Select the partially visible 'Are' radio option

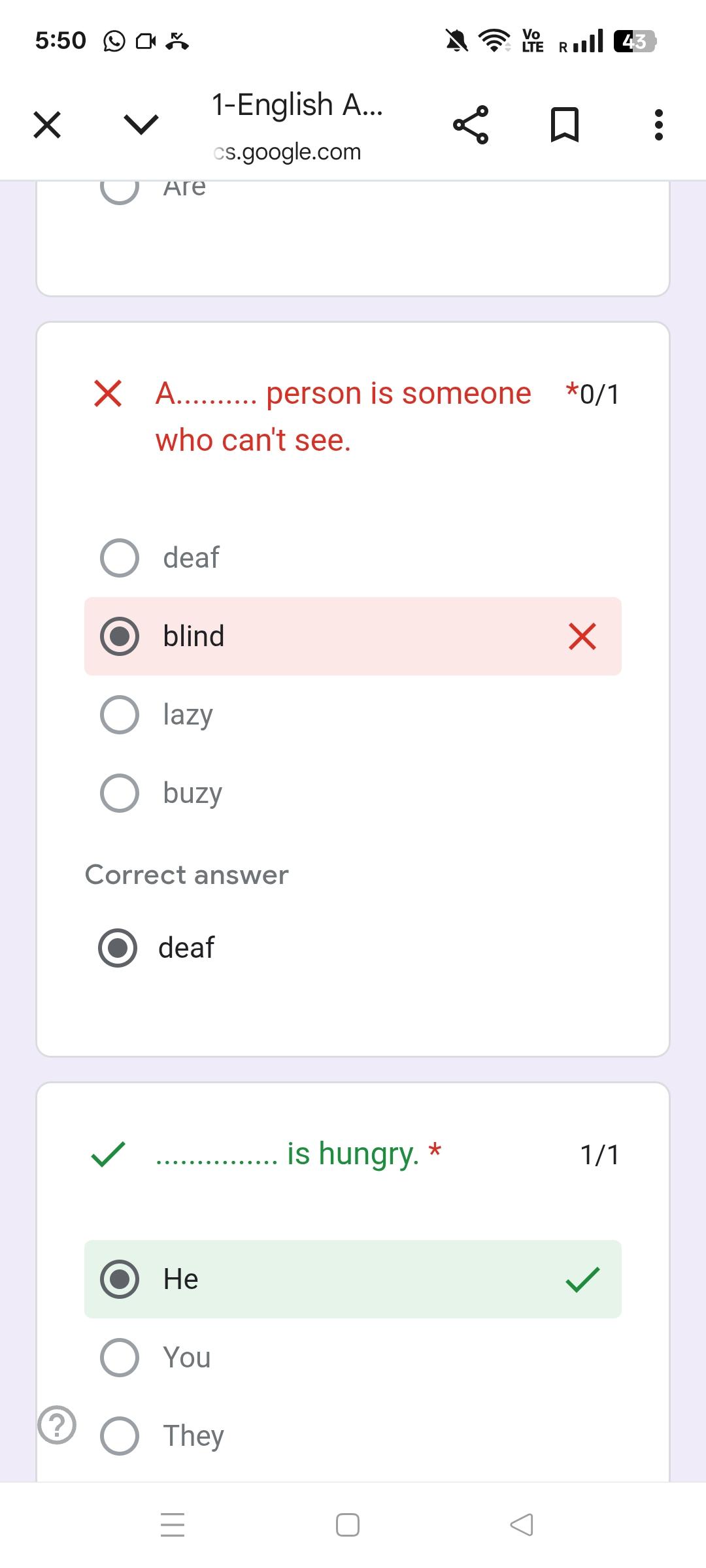click(120, 189)
